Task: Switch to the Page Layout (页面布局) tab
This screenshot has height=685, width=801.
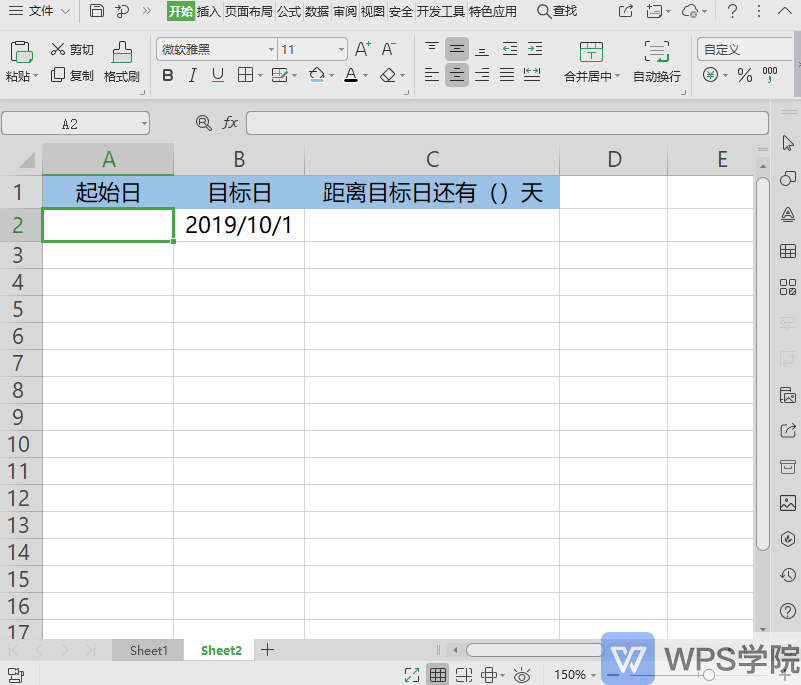Action: [x=249, y=11]
